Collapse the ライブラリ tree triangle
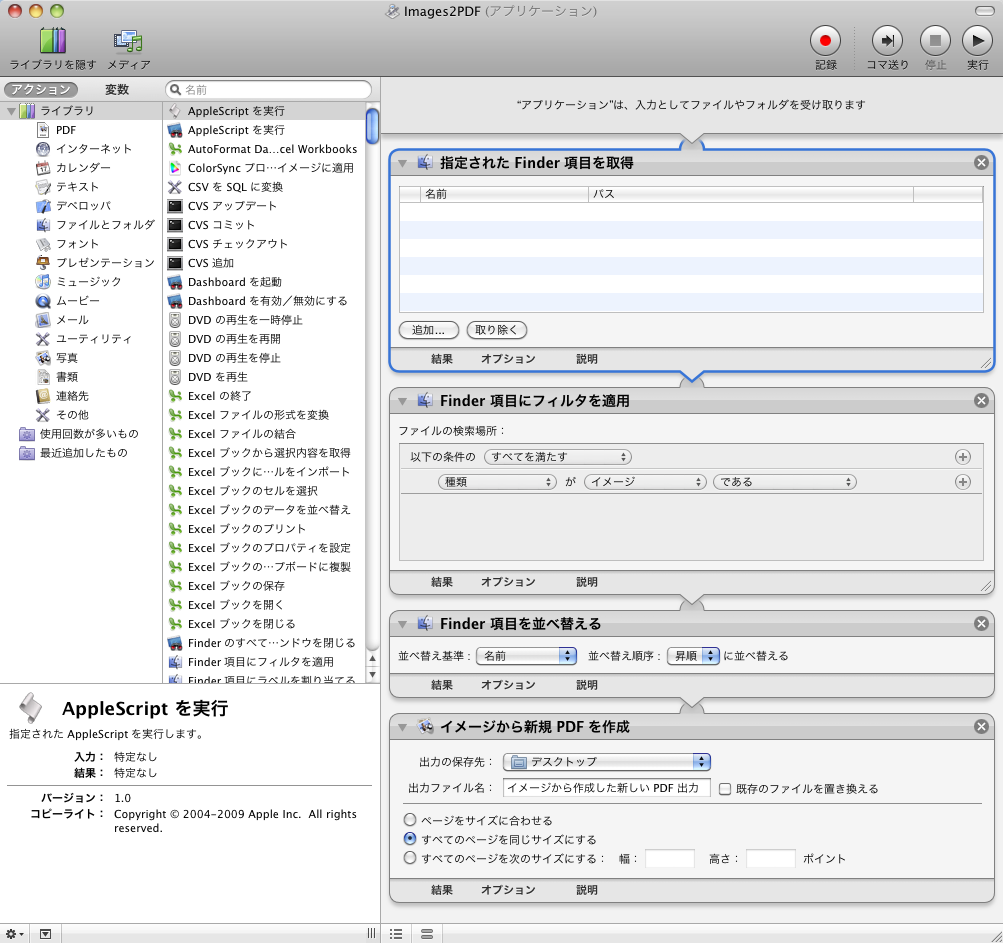Screen dimensions: 1003x943 click(11, 111)
